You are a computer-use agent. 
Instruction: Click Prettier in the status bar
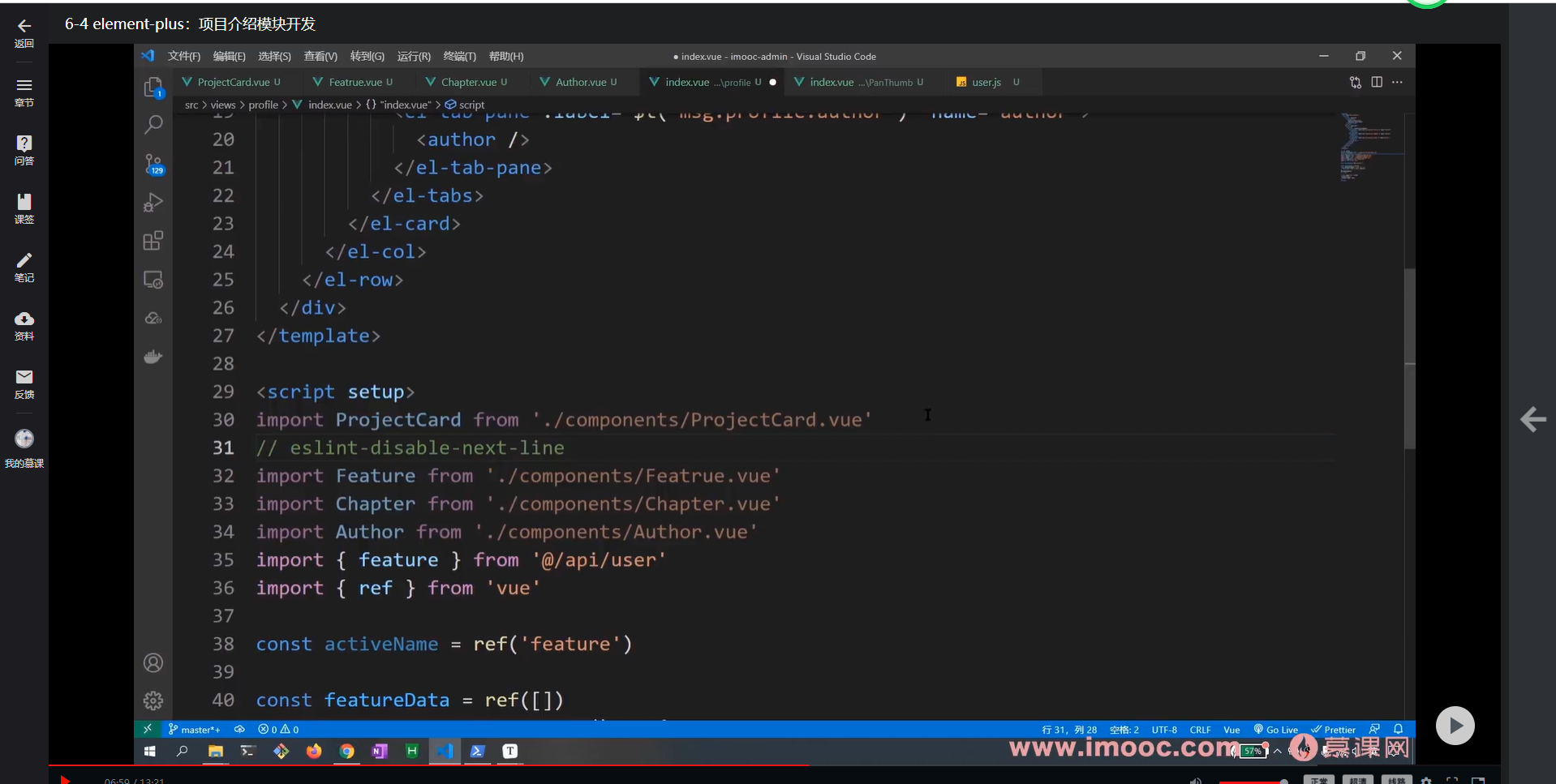1334,729
